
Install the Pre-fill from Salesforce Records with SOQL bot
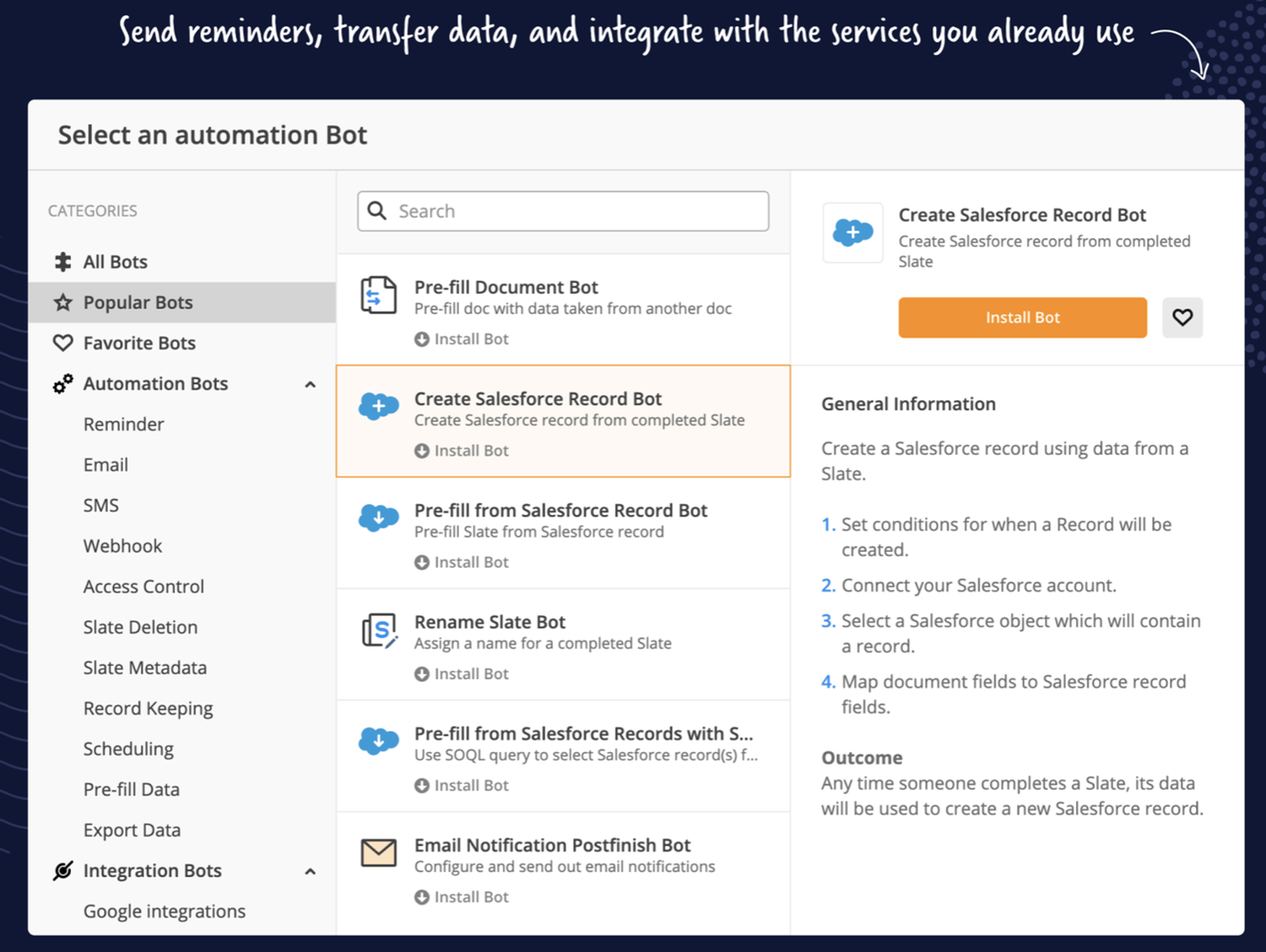tap(462, 786)
